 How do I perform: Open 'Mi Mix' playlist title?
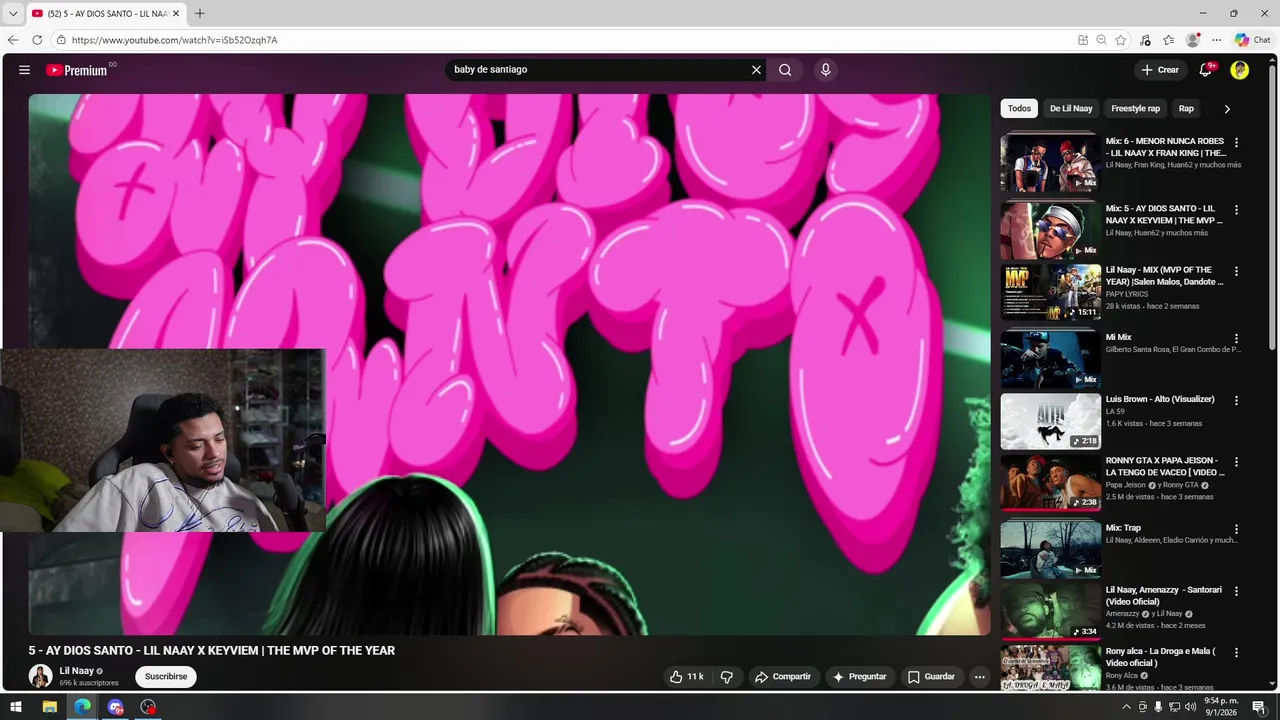[1118, 337]
